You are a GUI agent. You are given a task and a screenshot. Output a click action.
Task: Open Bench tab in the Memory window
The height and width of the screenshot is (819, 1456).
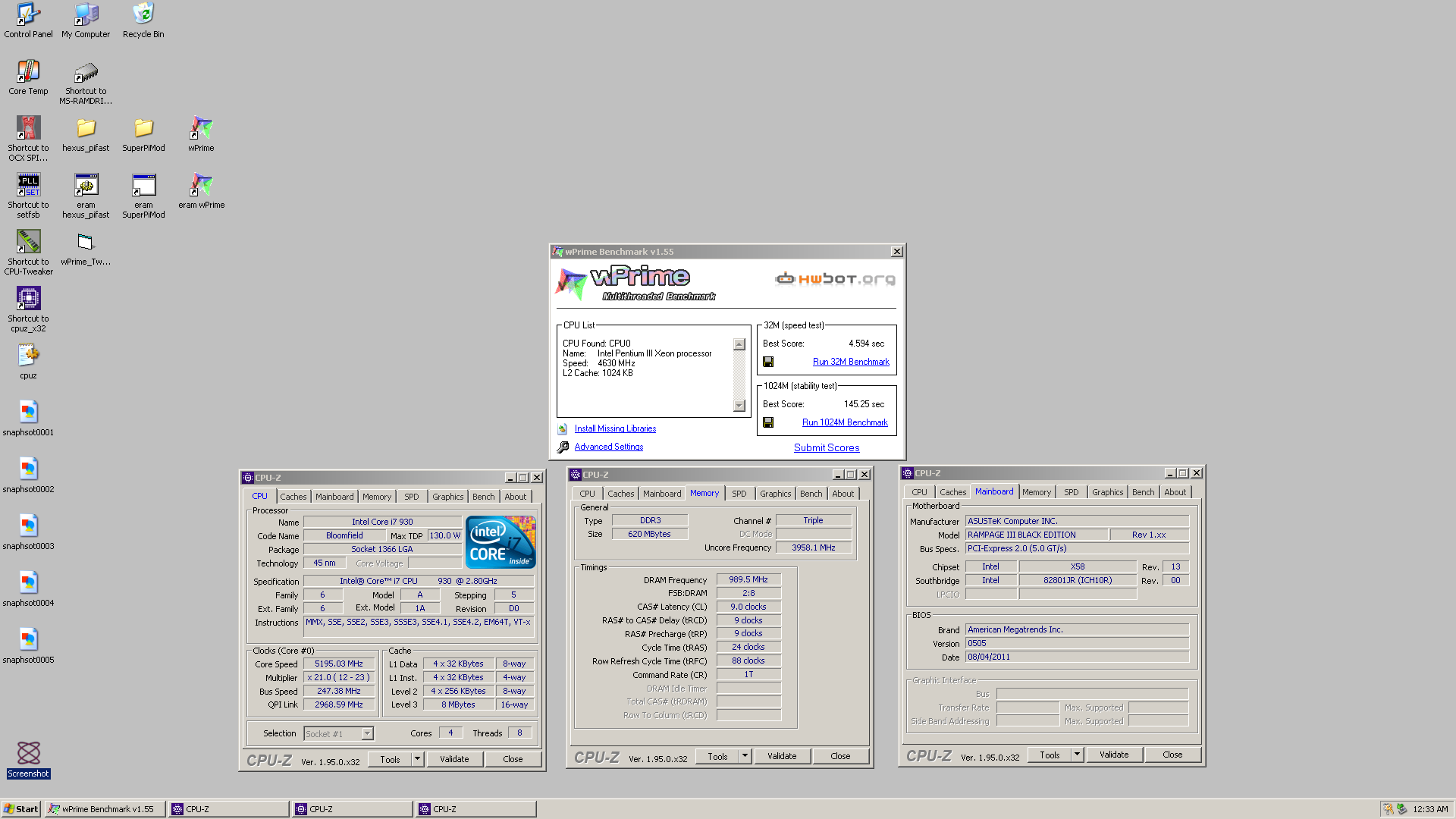[x=811, y=494]
